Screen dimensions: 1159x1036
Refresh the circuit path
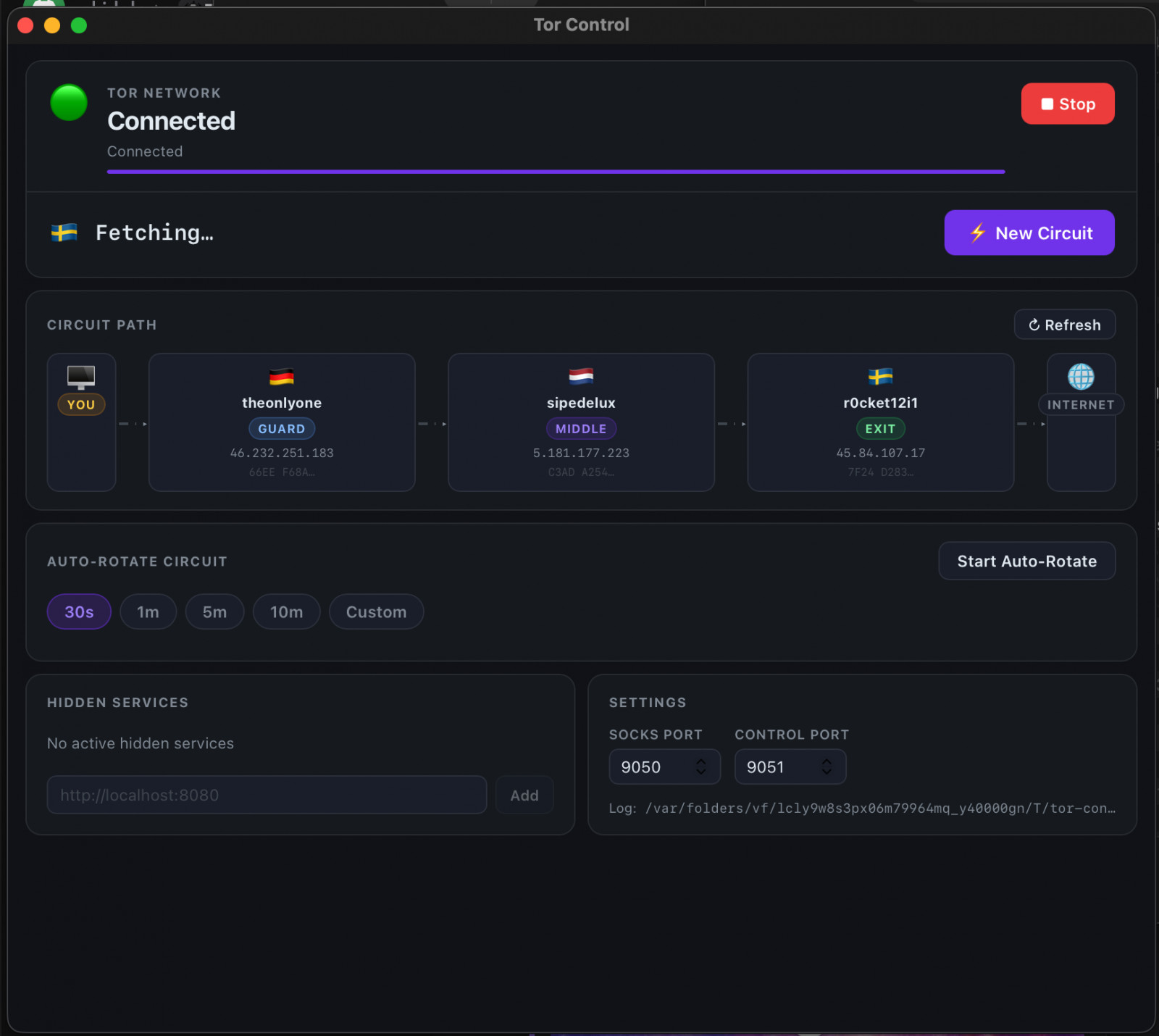(x=1064, y=325)
